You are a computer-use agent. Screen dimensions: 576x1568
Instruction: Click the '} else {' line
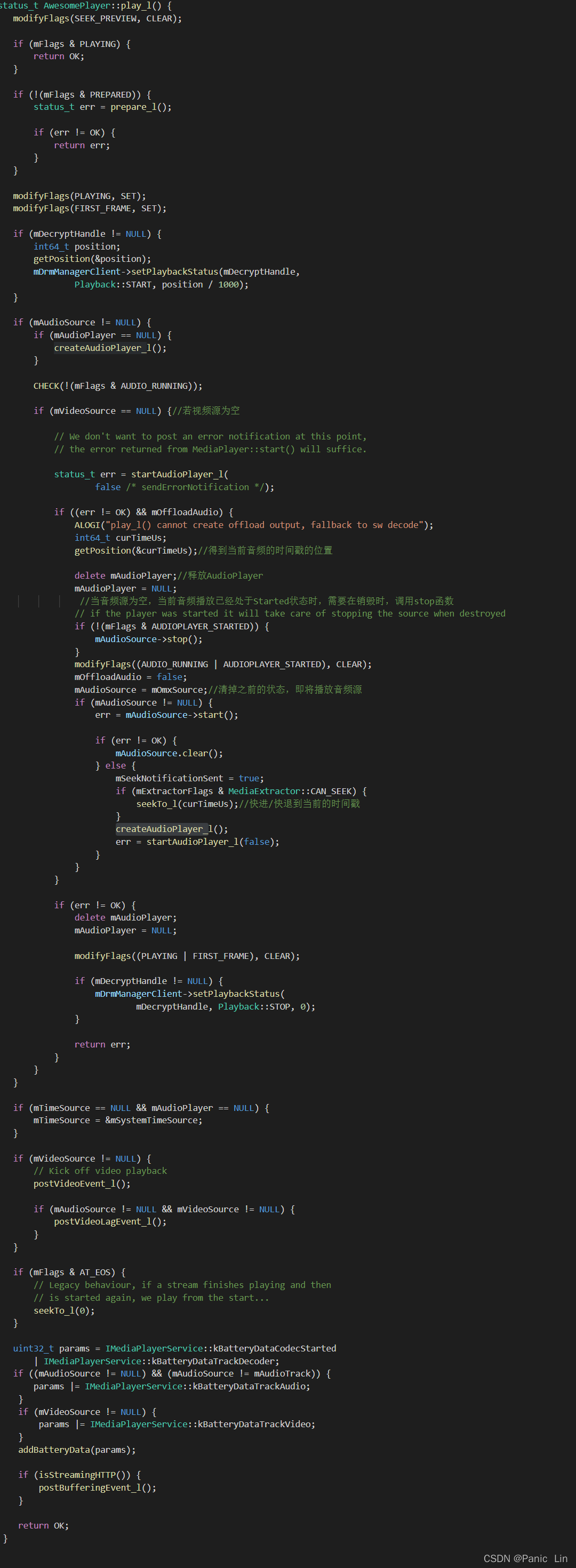coord(116,766)
